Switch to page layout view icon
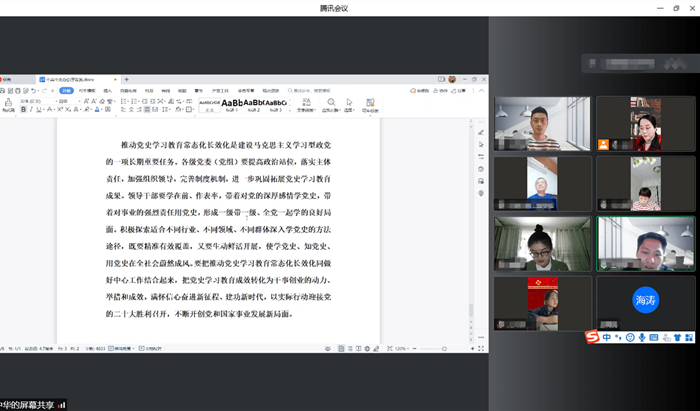 point(341,349)
